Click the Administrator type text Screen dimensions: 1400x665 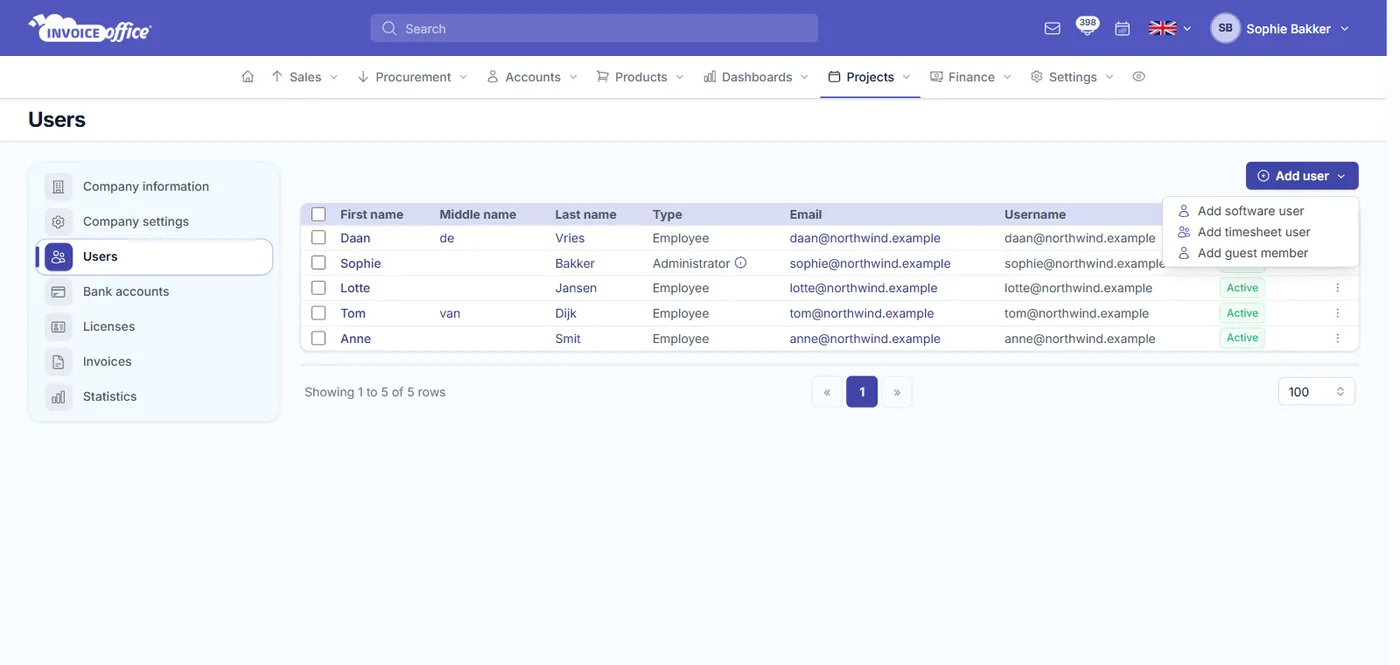(x=691, y=263)
